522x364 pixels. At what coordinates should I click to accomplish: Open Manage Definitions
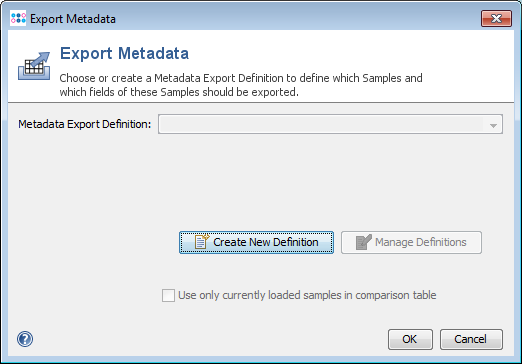point(411,242)
